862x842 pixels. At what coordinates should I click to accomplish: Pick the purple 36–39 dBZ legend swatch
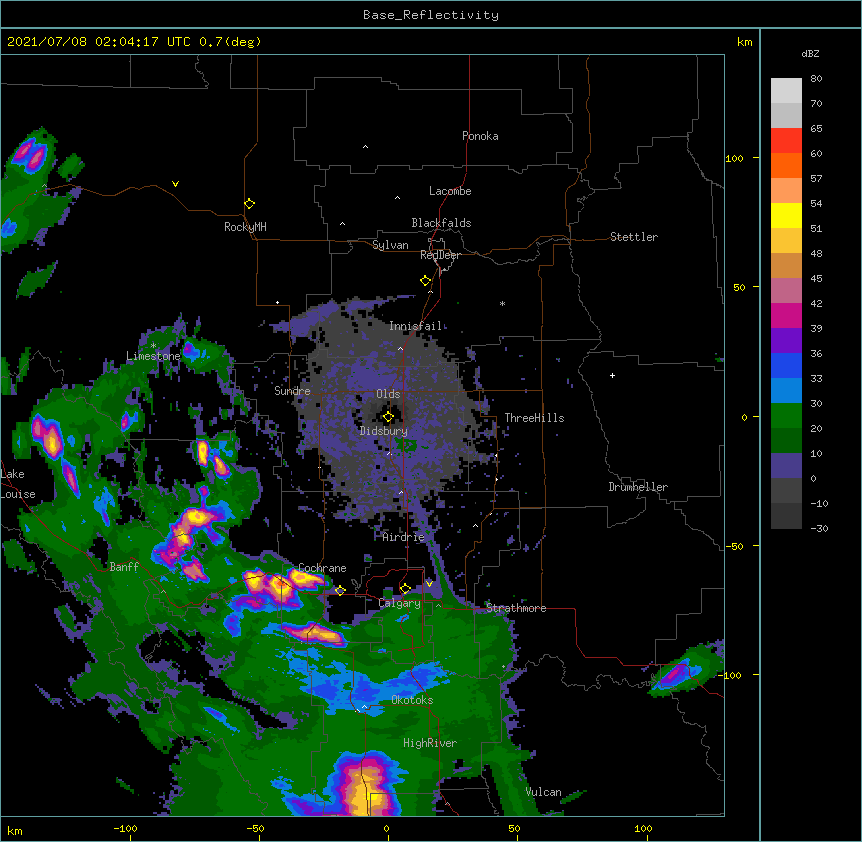(786, 341)
